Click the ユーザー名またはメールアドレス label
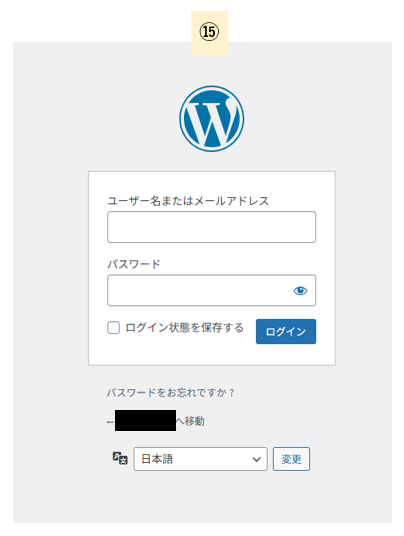Viewport: 404px width, 536px height. coord(188,201)
